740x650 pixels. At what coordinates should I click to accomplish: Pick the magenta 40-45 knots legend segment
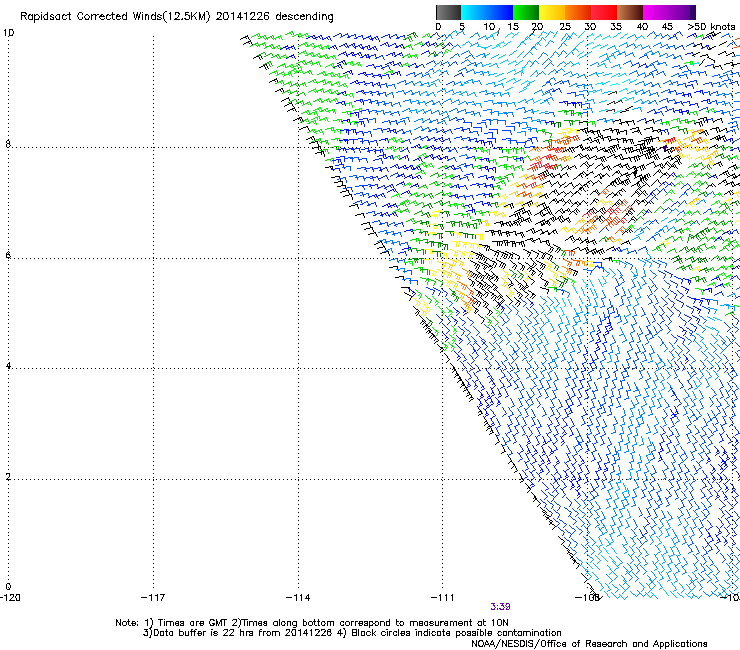656,12
